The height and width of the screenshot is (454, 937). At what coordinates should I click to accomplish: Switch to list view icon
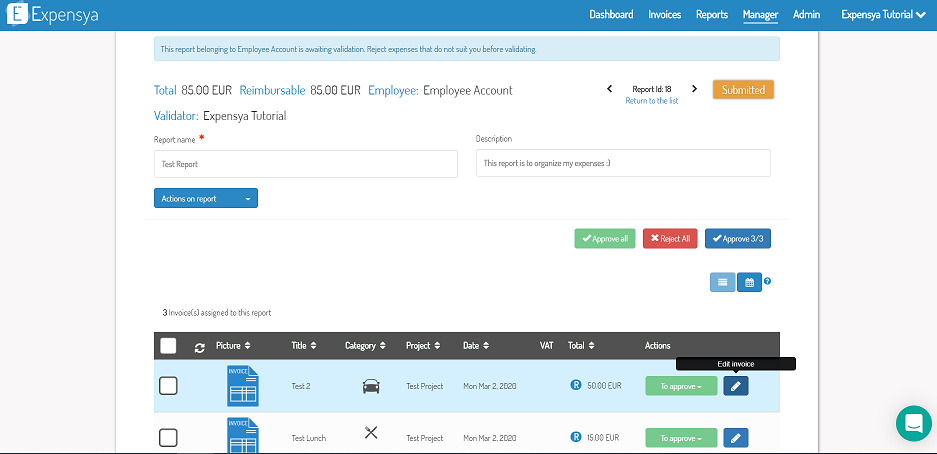pos(722,282)
